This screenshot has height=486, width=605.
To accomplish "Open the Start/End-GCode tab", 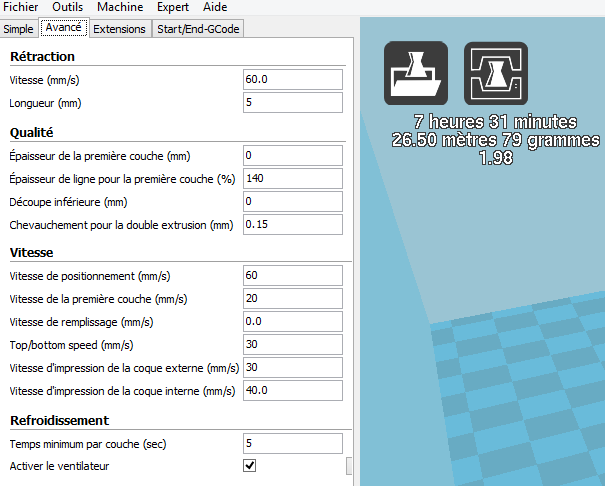I will (x=198, y=29).
